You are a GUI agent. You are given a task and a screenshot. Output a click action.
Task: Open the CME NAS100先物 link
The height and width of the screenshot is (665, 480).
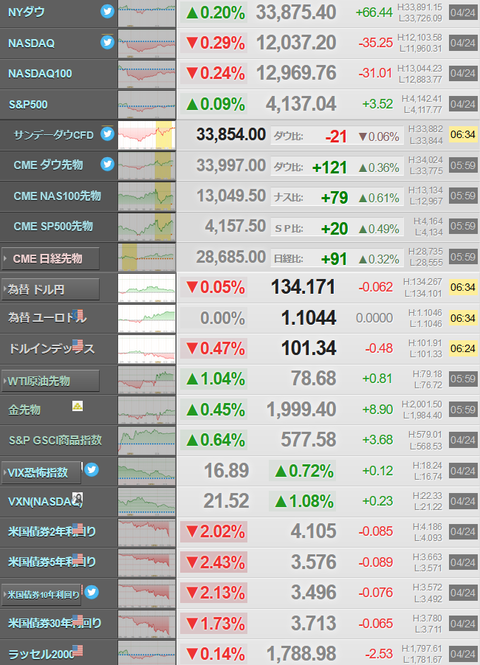point(57,196)
